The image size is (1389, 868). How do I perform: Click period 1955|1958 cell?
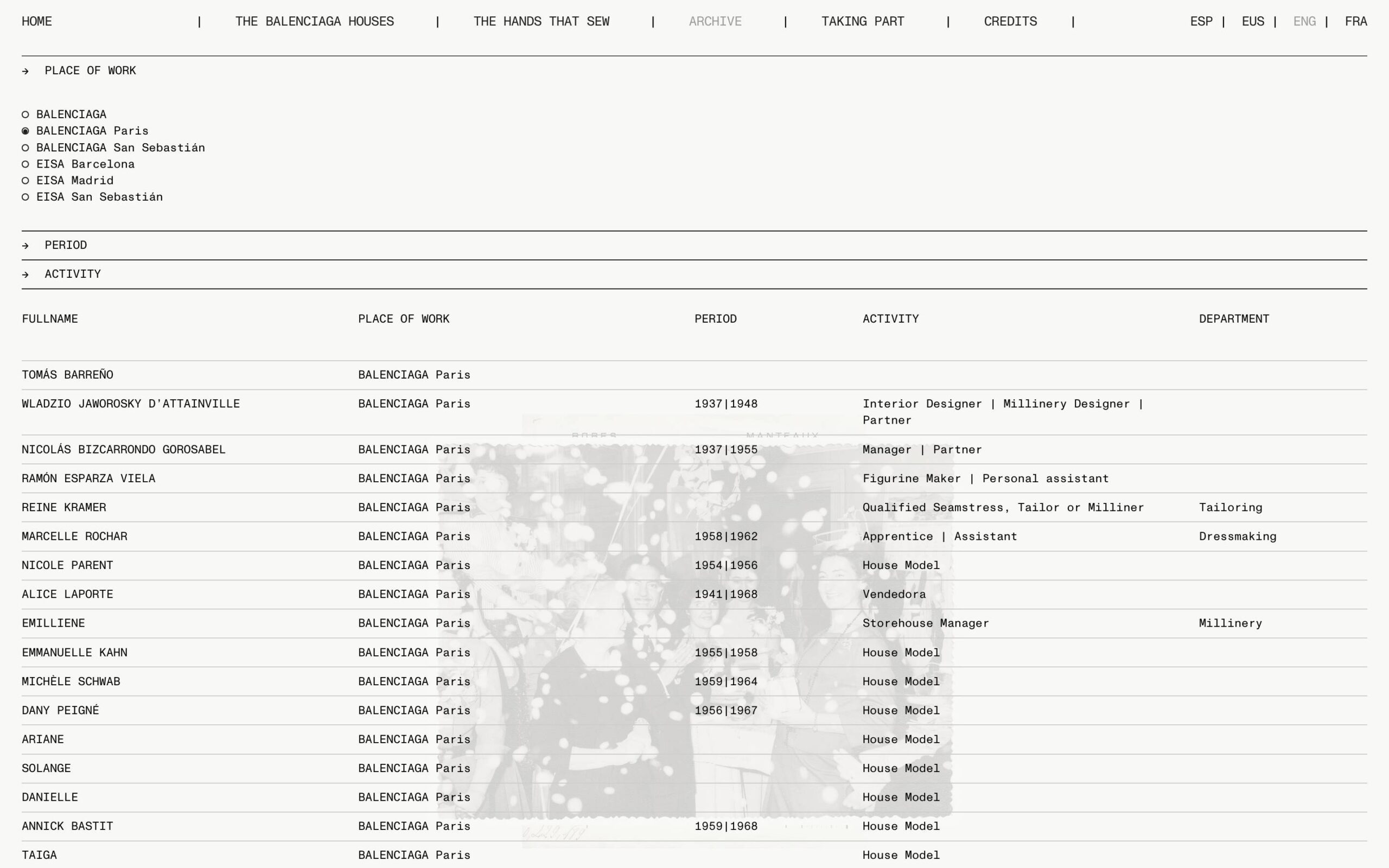click(726, 653)
